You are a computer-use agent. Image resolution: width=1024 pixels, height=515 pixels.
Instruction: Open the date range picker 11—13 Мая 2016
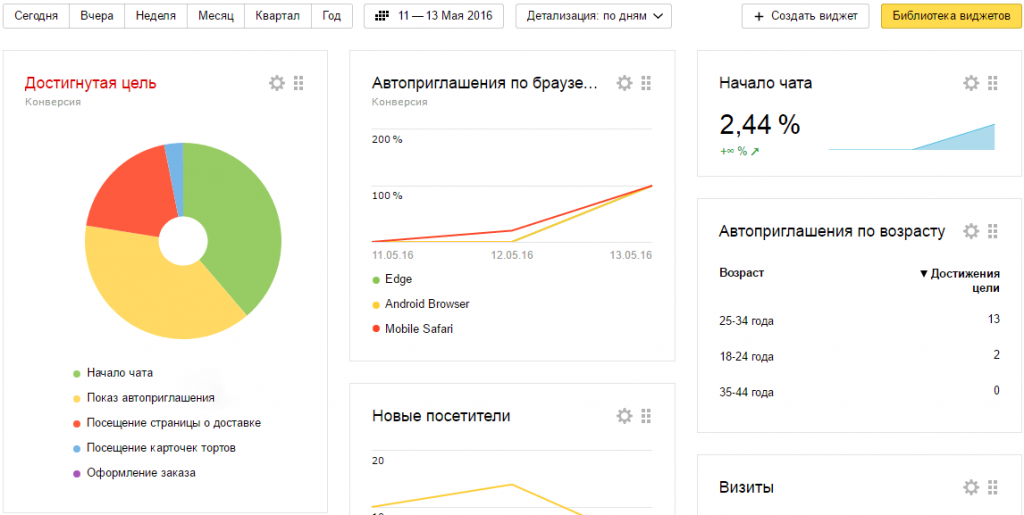(x=435, y=16)
